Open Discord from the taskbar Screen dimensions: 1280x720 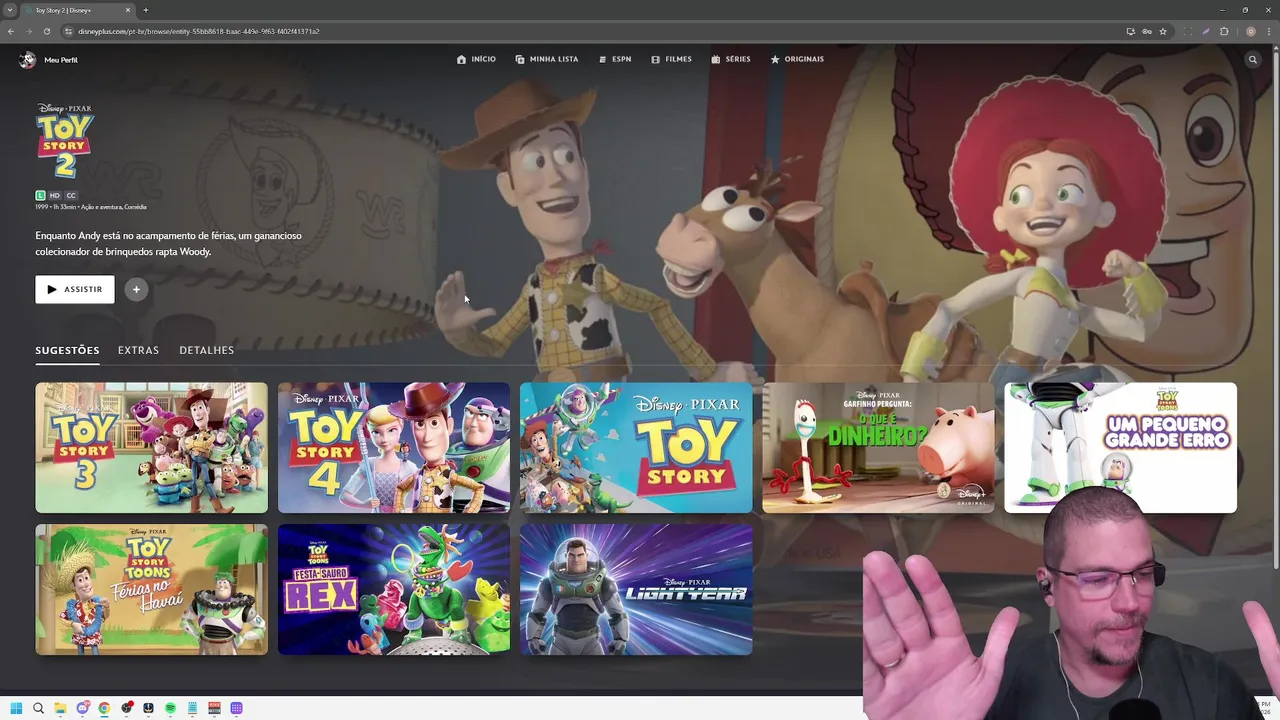pyautogui.click(x=82, y=708)
